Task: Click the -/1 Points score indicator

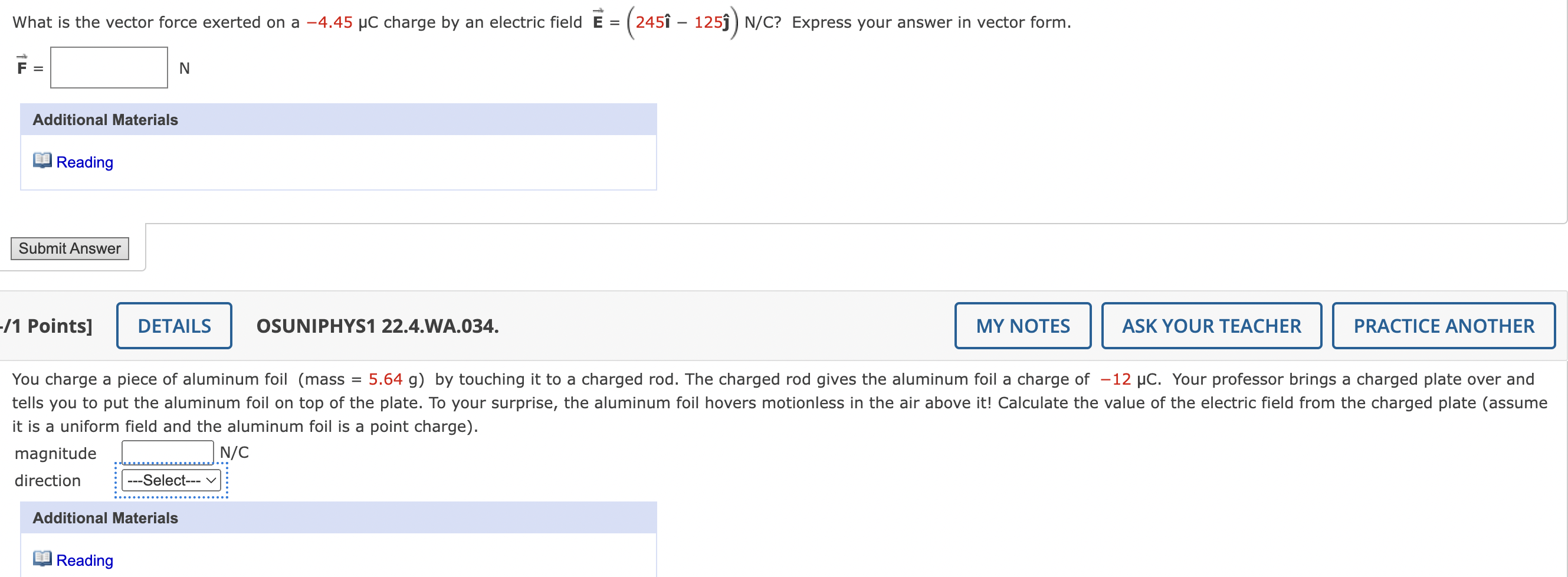Action: point(45,326)
